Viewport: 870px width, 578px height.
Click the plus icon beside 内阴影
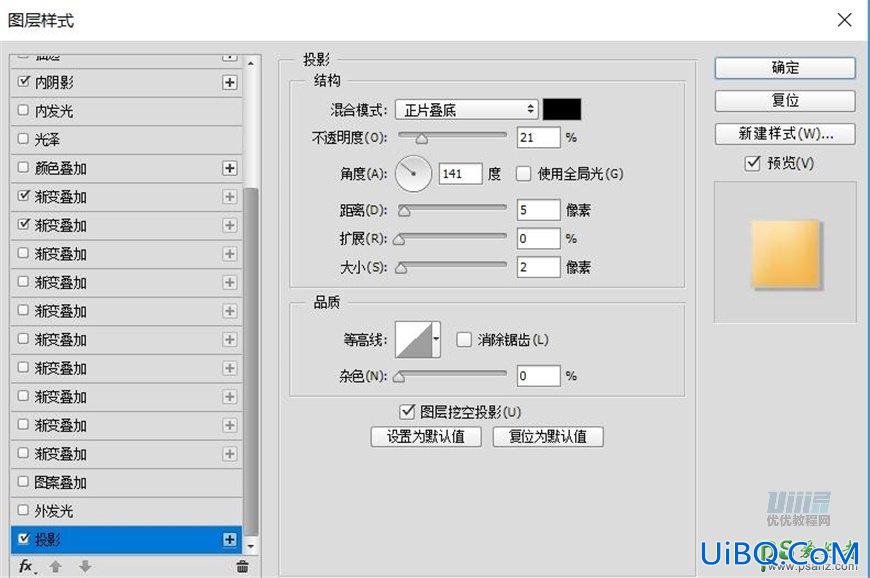click(x=230, y=83)
